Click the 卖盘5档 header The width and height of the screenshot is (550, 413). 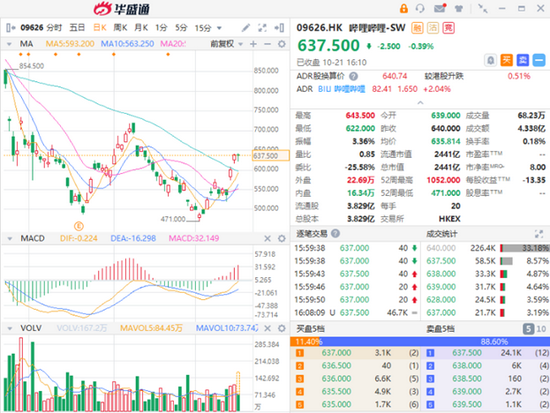[440, 329]
